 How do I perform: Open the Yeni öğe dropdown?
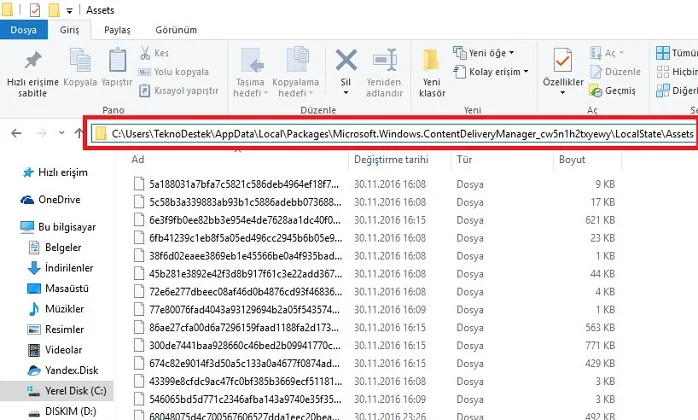484,53
